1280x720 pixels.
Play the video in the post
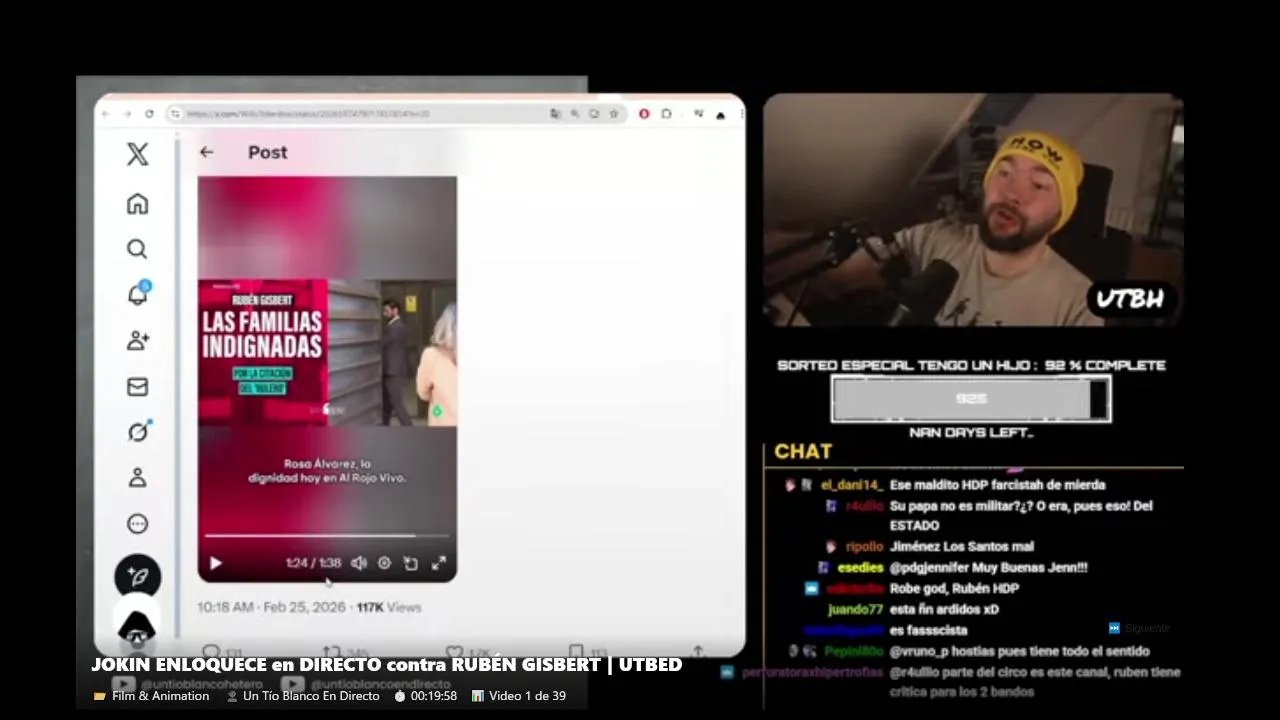pos(215,563)
